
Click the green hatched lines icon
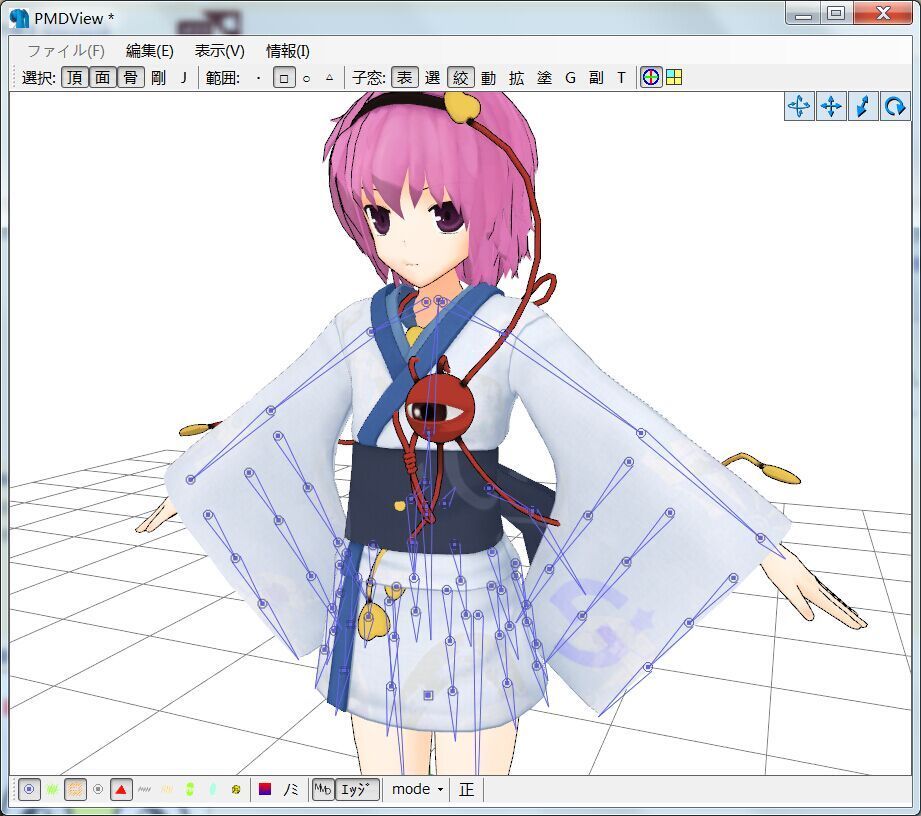point(52,789)
